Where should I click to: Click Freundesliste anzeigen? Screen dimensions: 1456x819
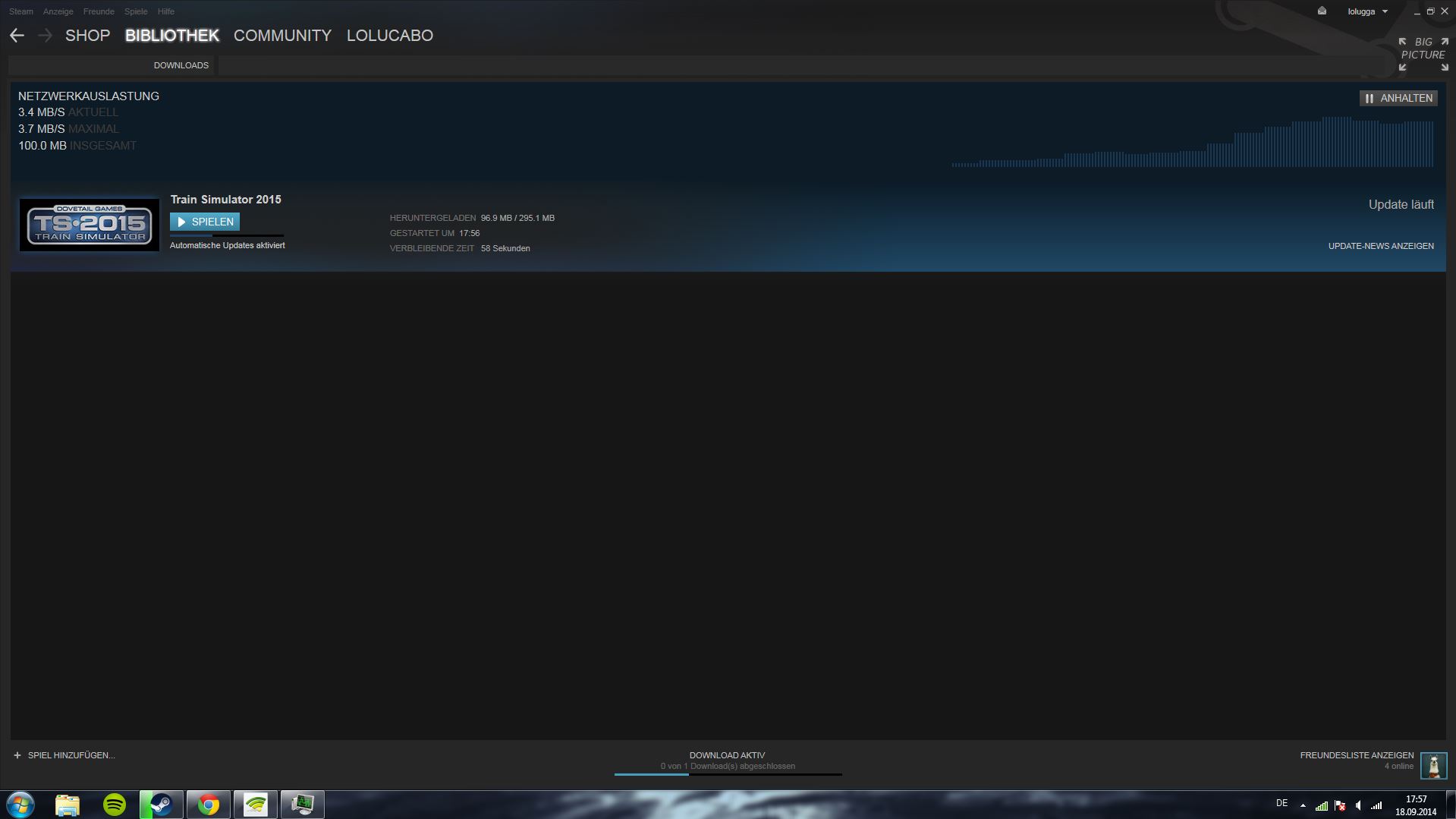click(1357, 755)
